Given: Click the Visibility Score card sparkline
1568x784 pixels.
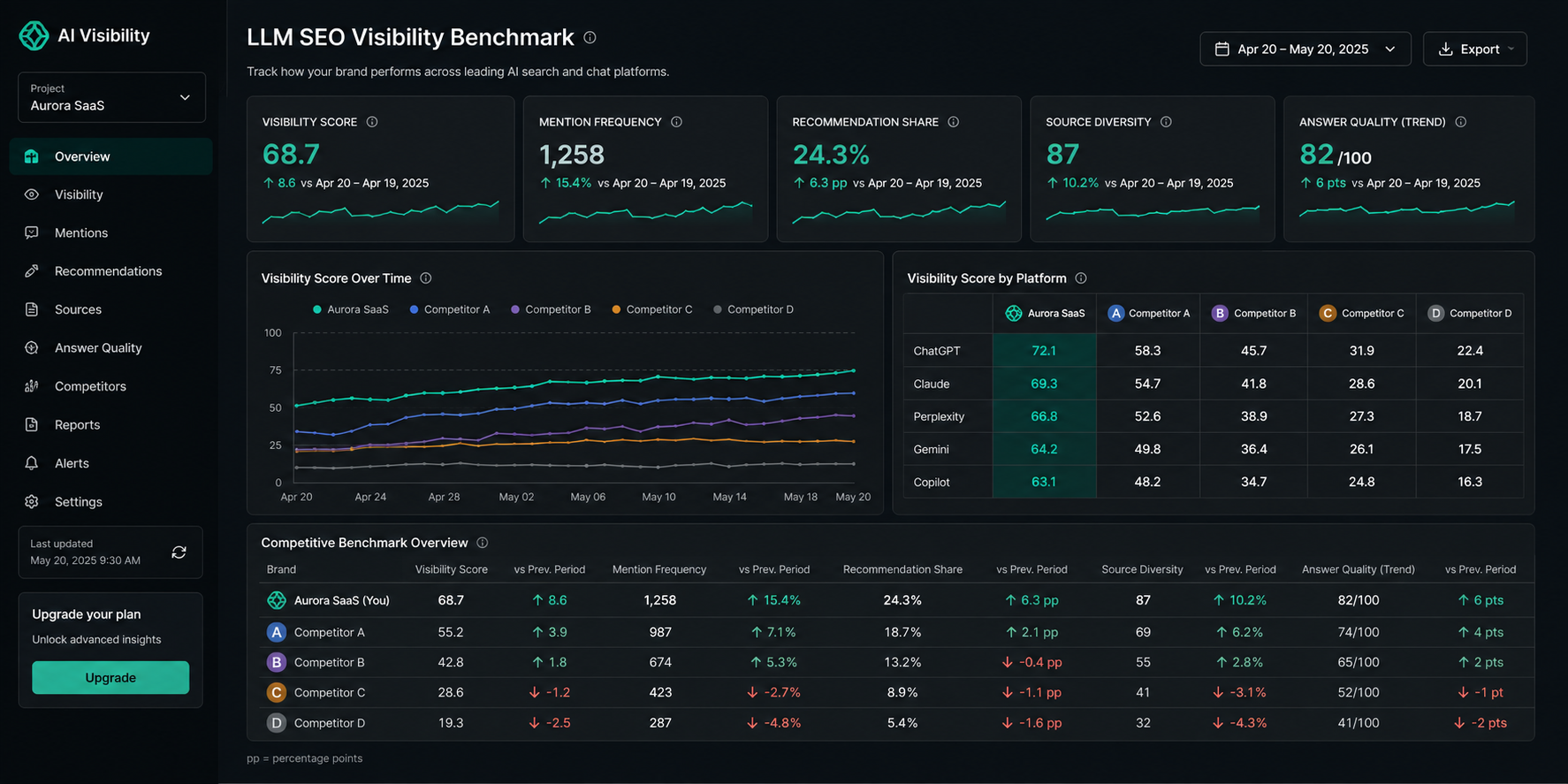Looking at the screenshot, I should click(x=381, y=212).
